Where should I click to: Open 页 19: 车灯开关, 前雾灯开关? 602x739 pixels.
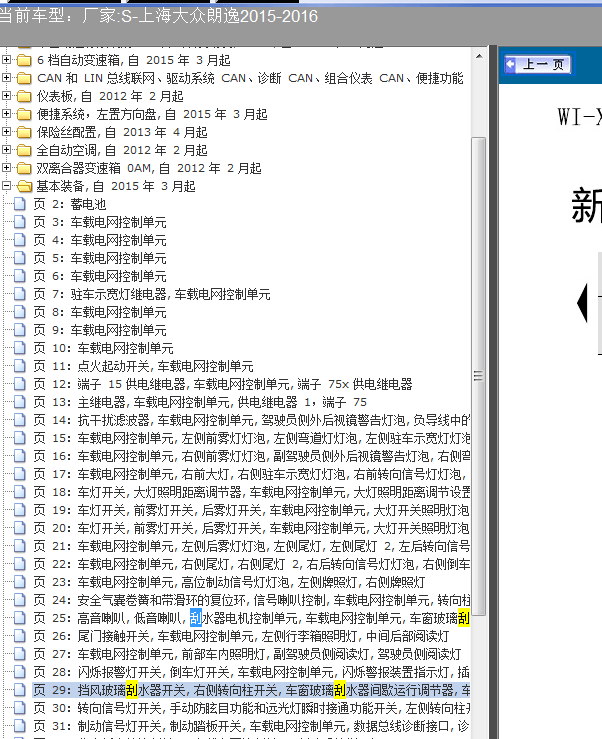tap(251, 510)
